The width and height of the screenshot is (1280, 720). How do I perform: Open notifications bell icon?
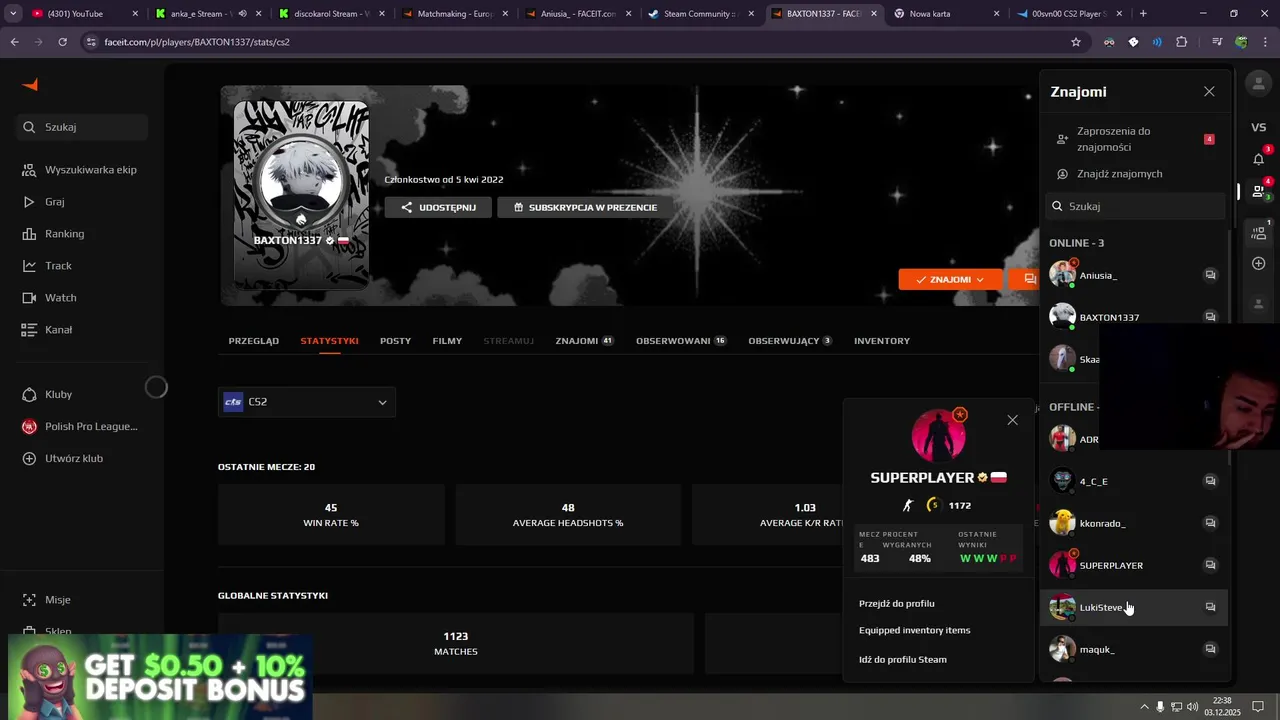(x=1259, y=159)
